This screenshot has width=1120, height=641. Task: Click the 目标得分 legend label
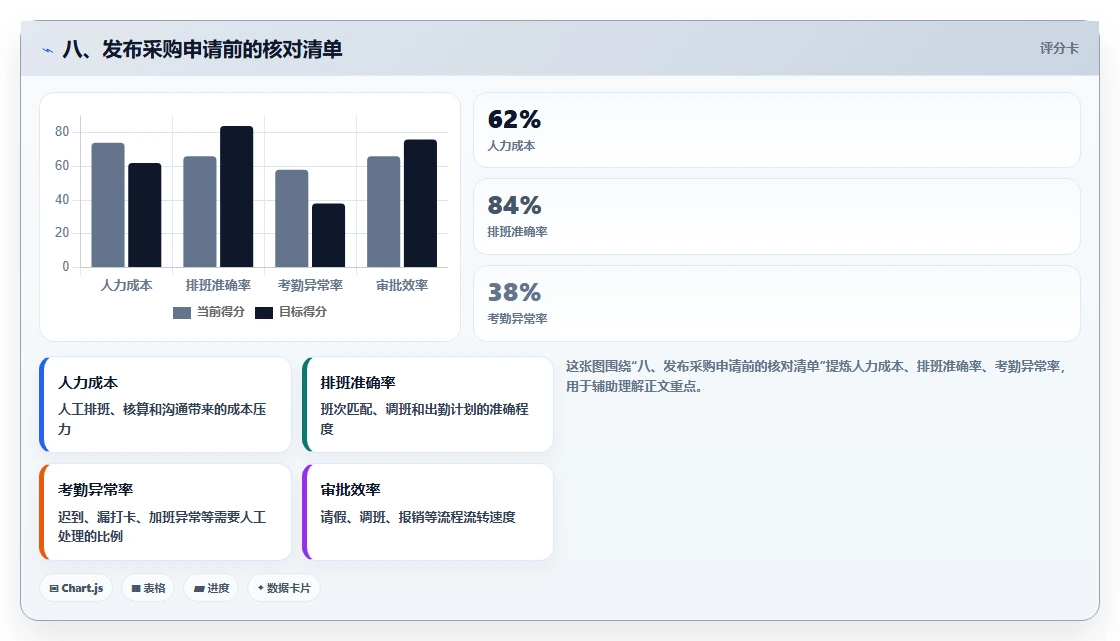coord(303,312)
